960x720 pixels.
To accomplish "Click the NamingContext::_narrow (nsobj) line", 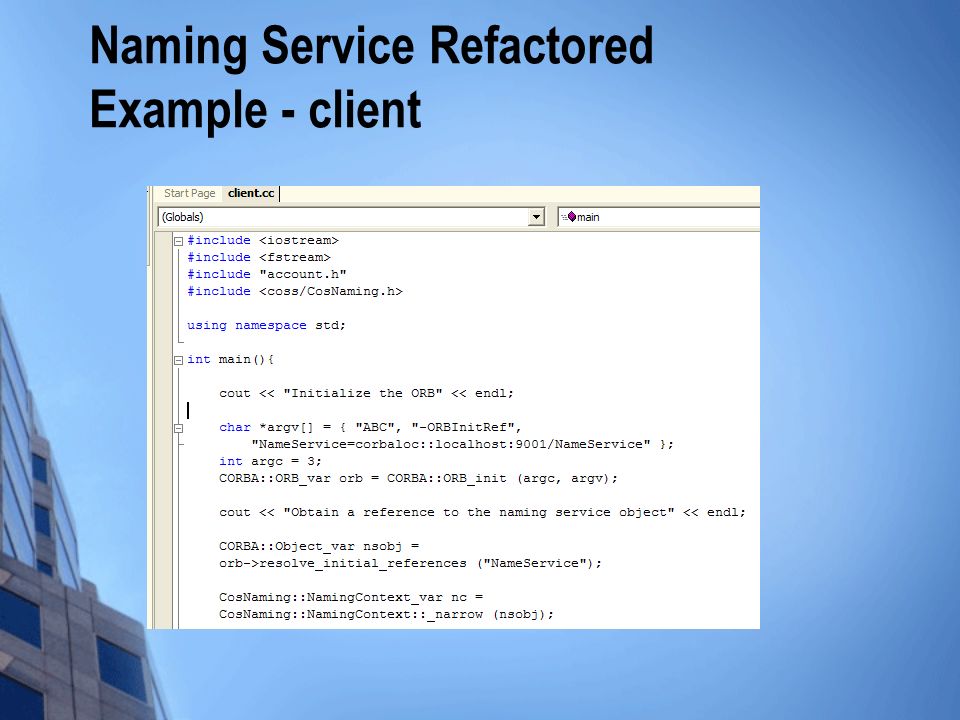I will coord(386,614).
